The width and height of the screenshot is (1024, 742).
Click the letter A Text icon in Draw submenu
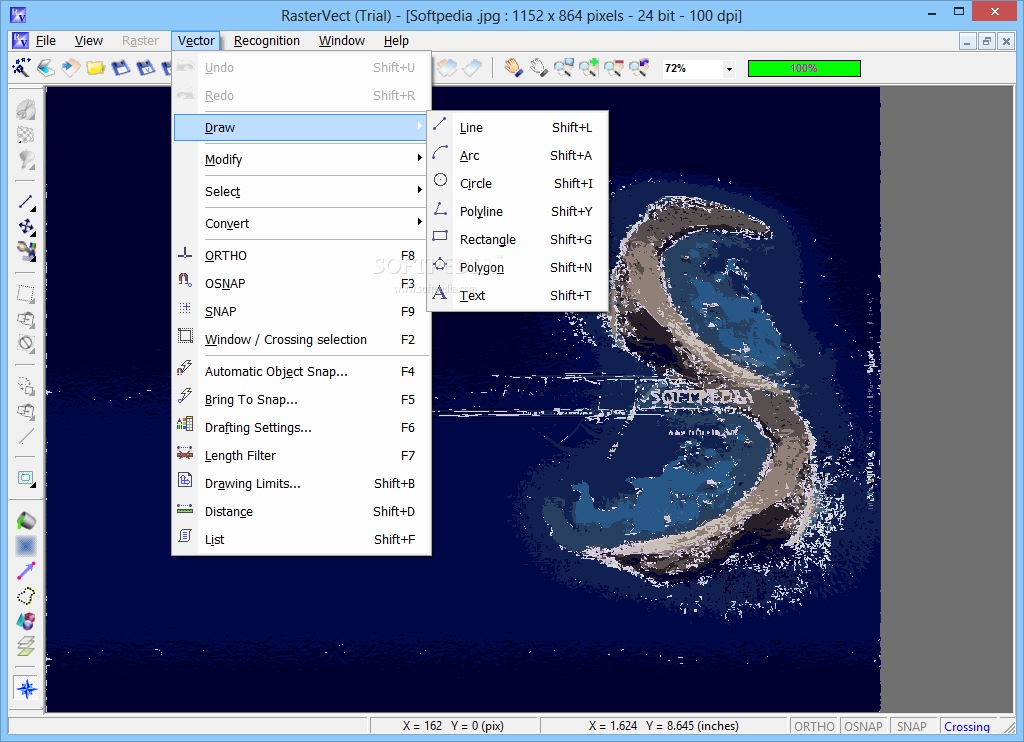(x=440, y=292)
